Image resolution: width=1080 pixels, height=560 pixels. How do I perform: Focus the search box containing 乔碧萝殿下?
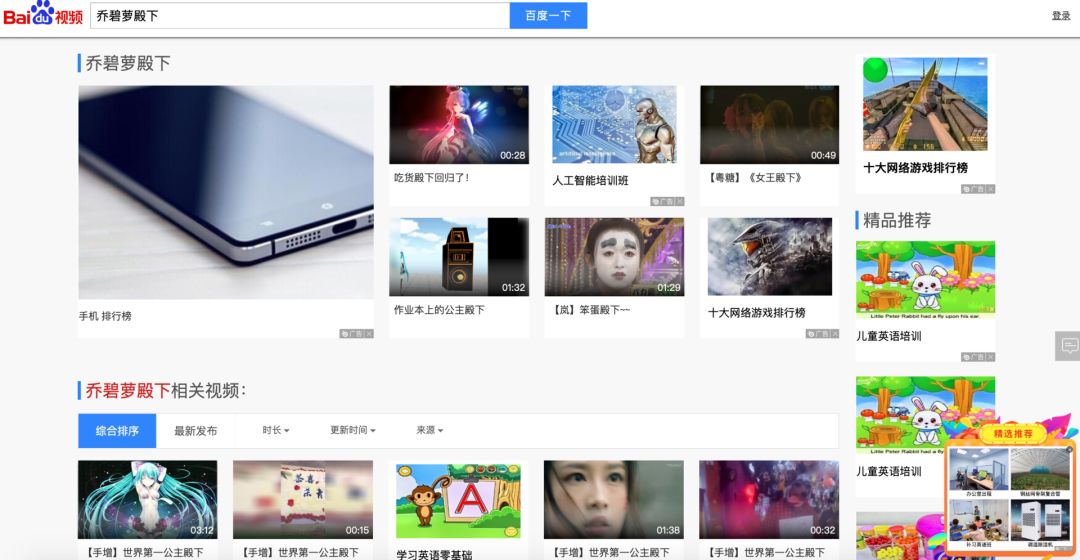[300, 15]
